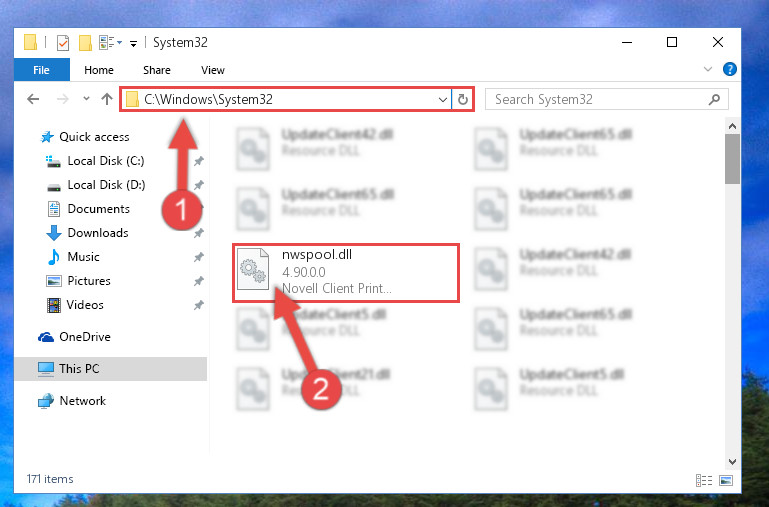Expand the address bar history dropdown

click(442, 100)
